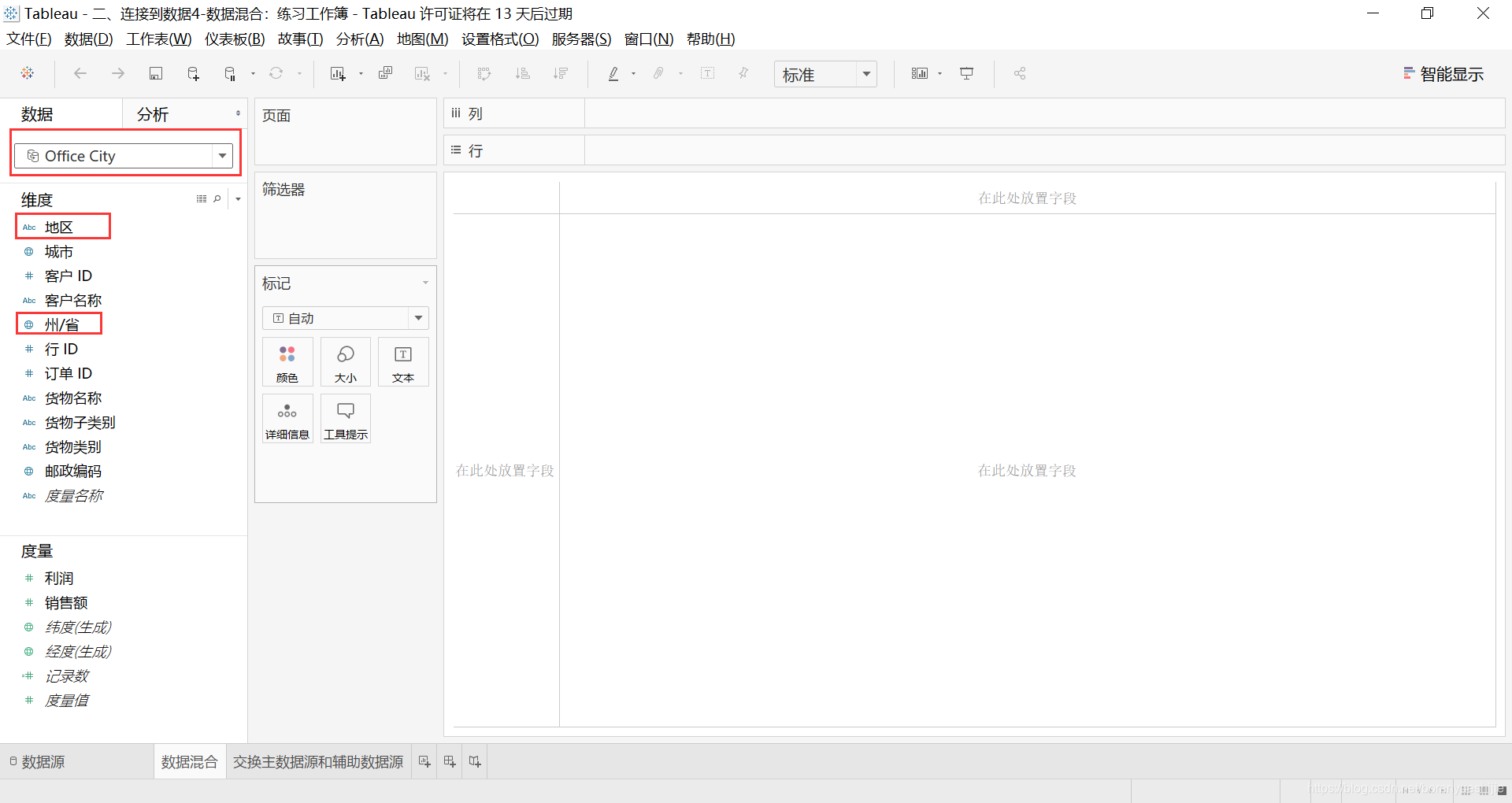
Task: Click the Detail mark card button
Action: pos(287,419)
